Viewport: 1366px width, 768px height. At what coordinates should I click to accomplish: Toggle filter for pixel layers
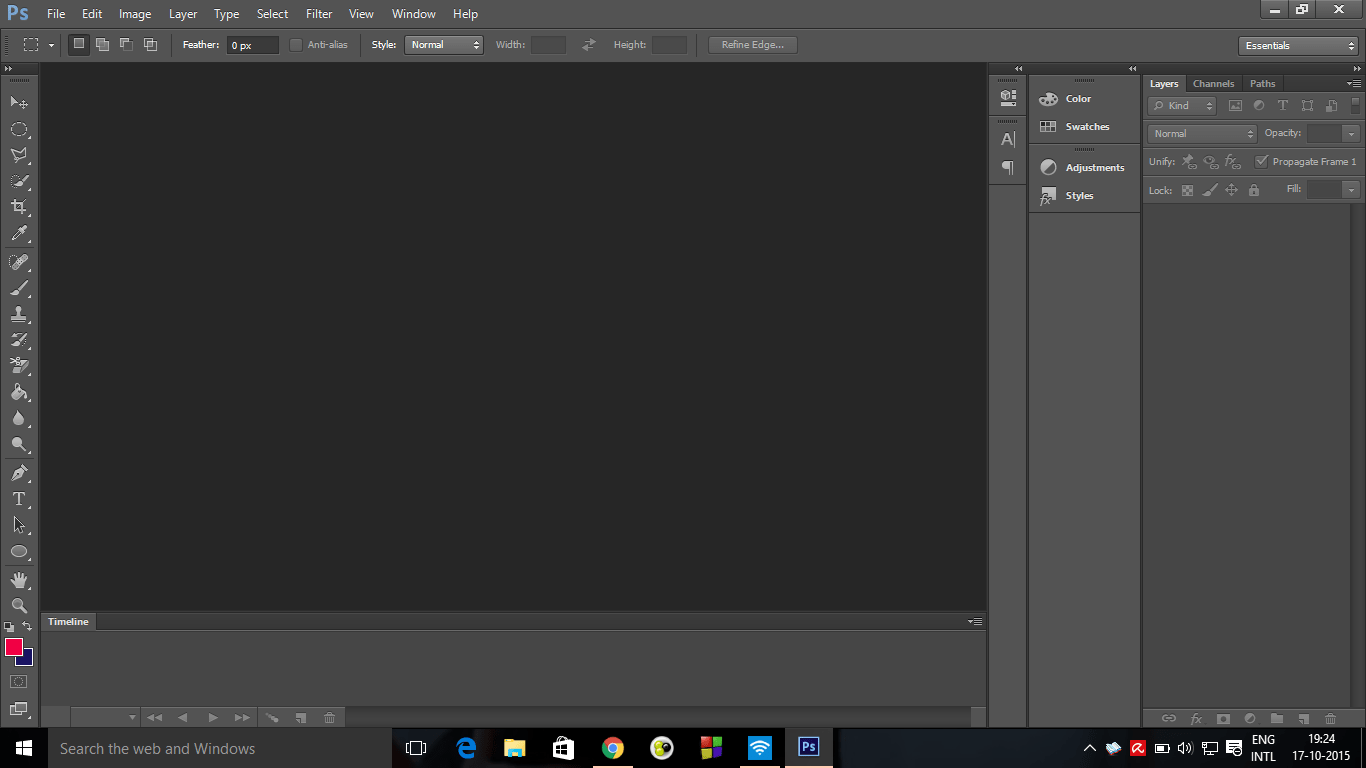[1235, 105]
